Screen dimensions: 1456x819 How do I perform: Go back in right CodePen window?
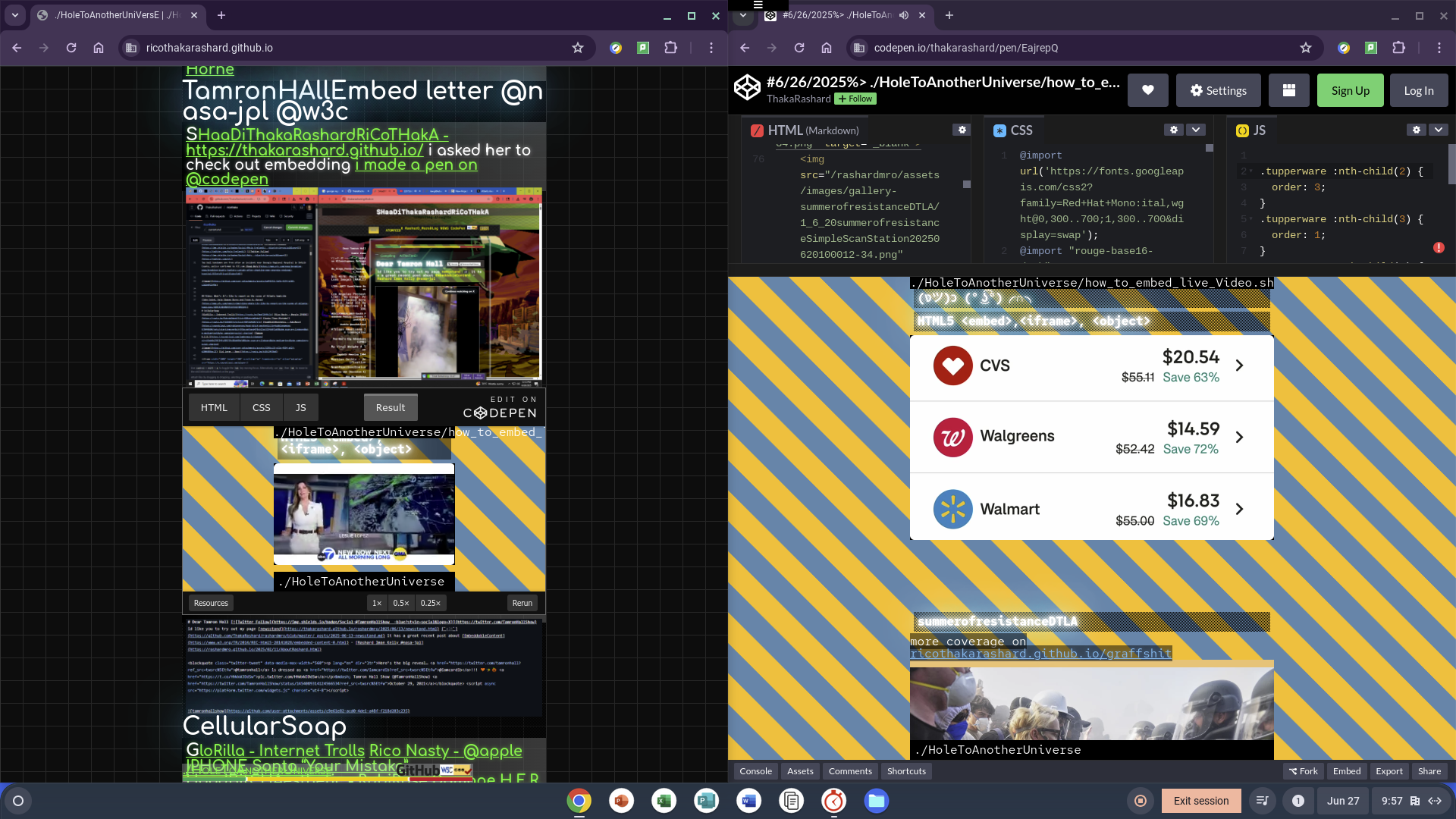[745, 48]
